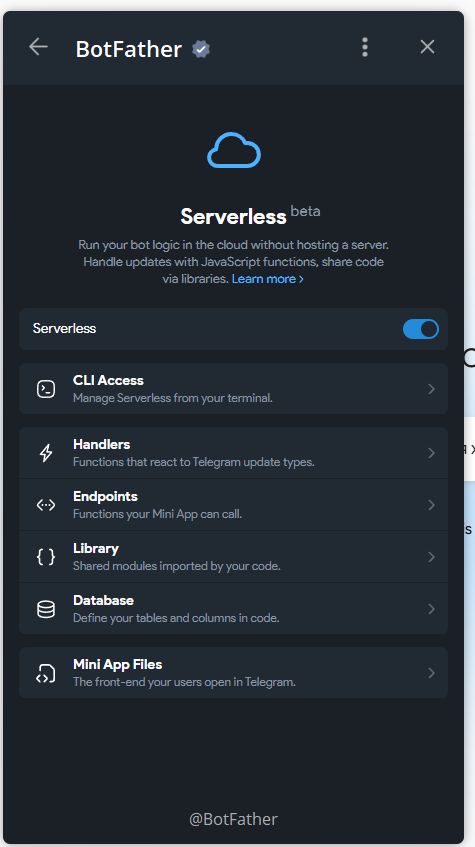Viewport: 475px width, 847px height.
Task: Click the beta label next to Serverless
Action: point(305,211)
